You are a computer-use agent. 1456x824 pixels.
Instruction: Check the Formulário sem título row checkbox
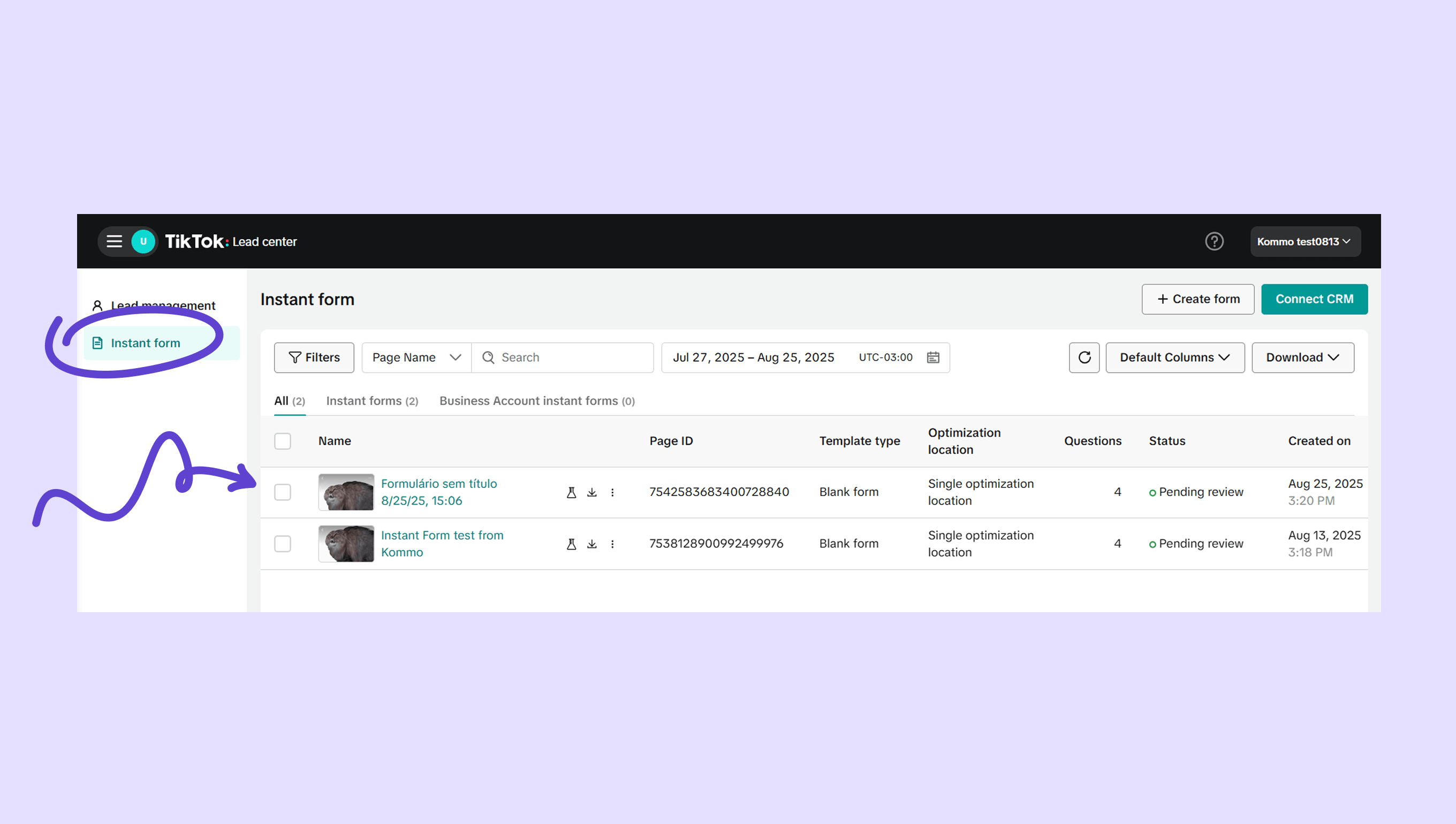tap(283, 492)
